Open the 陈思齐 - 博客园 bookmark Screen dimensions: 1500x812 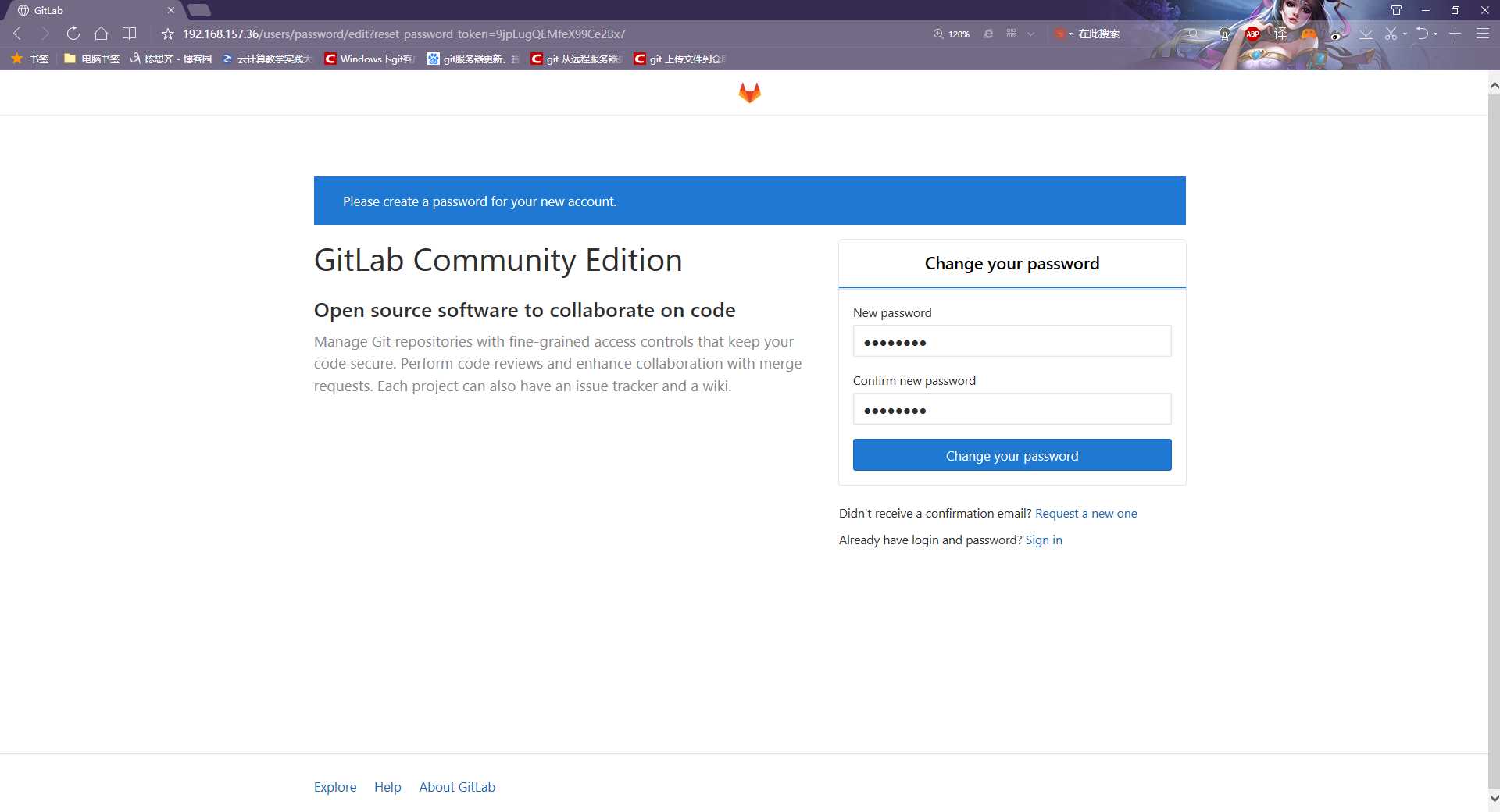tap(170, 59)
